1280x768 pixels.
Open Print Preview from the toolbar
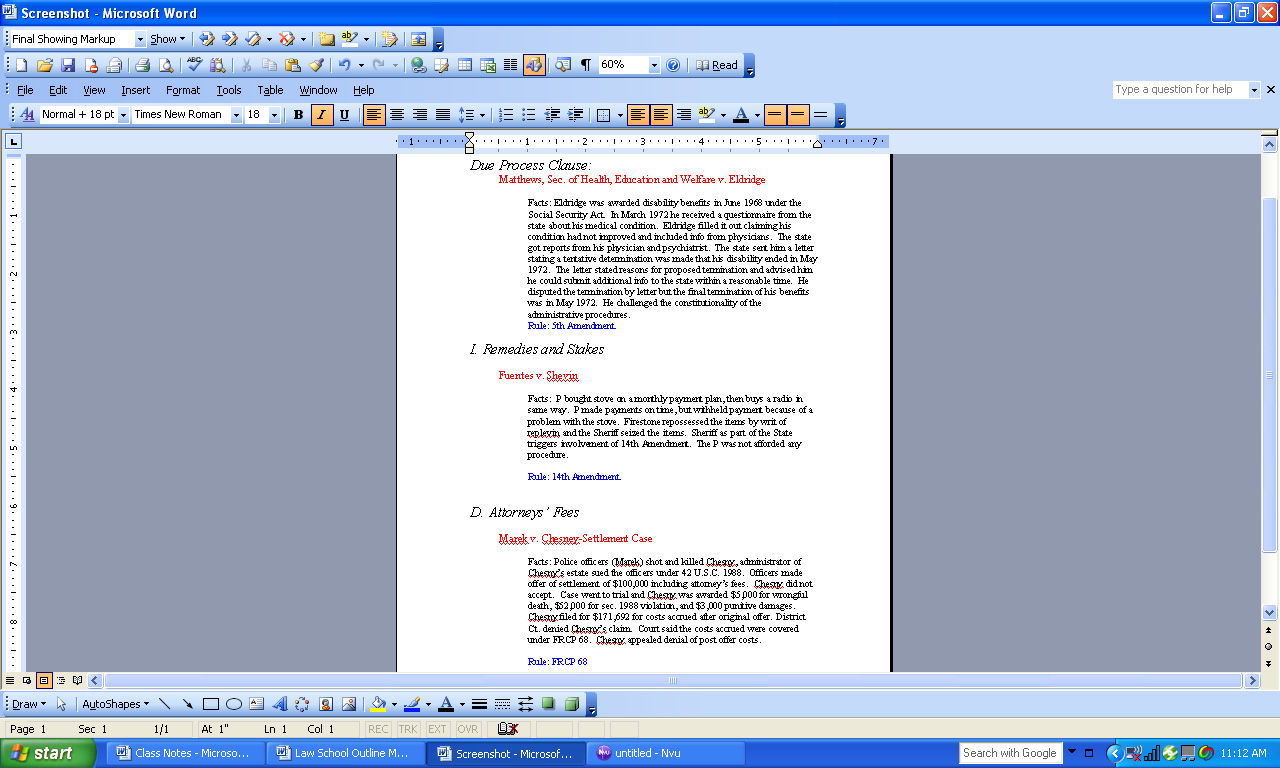(x=165, y=65)
